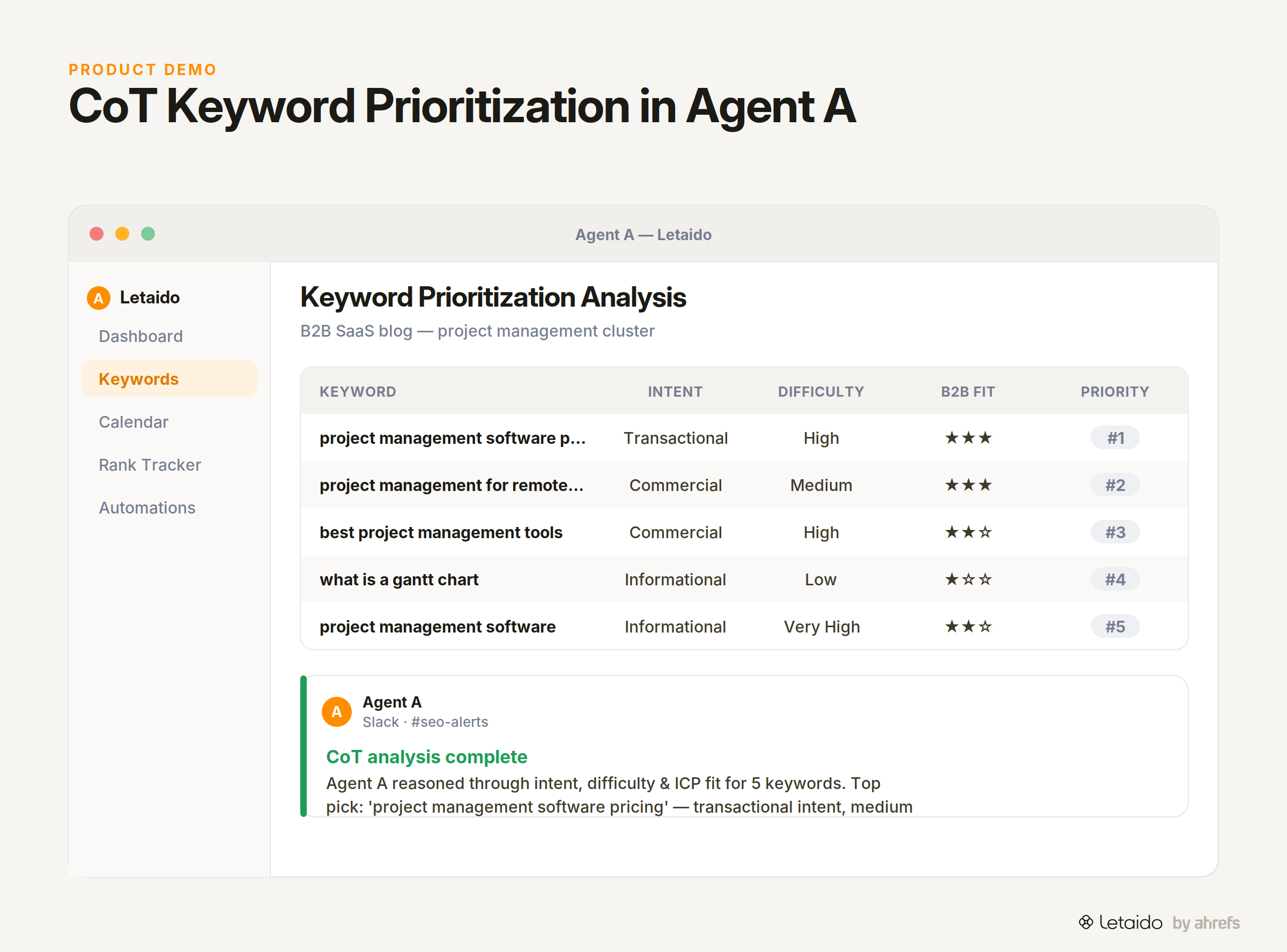The width and height of the screenshot is (1287, 952).
Task: Click the #5 priority badge
Action: [x=1115, y=627]
